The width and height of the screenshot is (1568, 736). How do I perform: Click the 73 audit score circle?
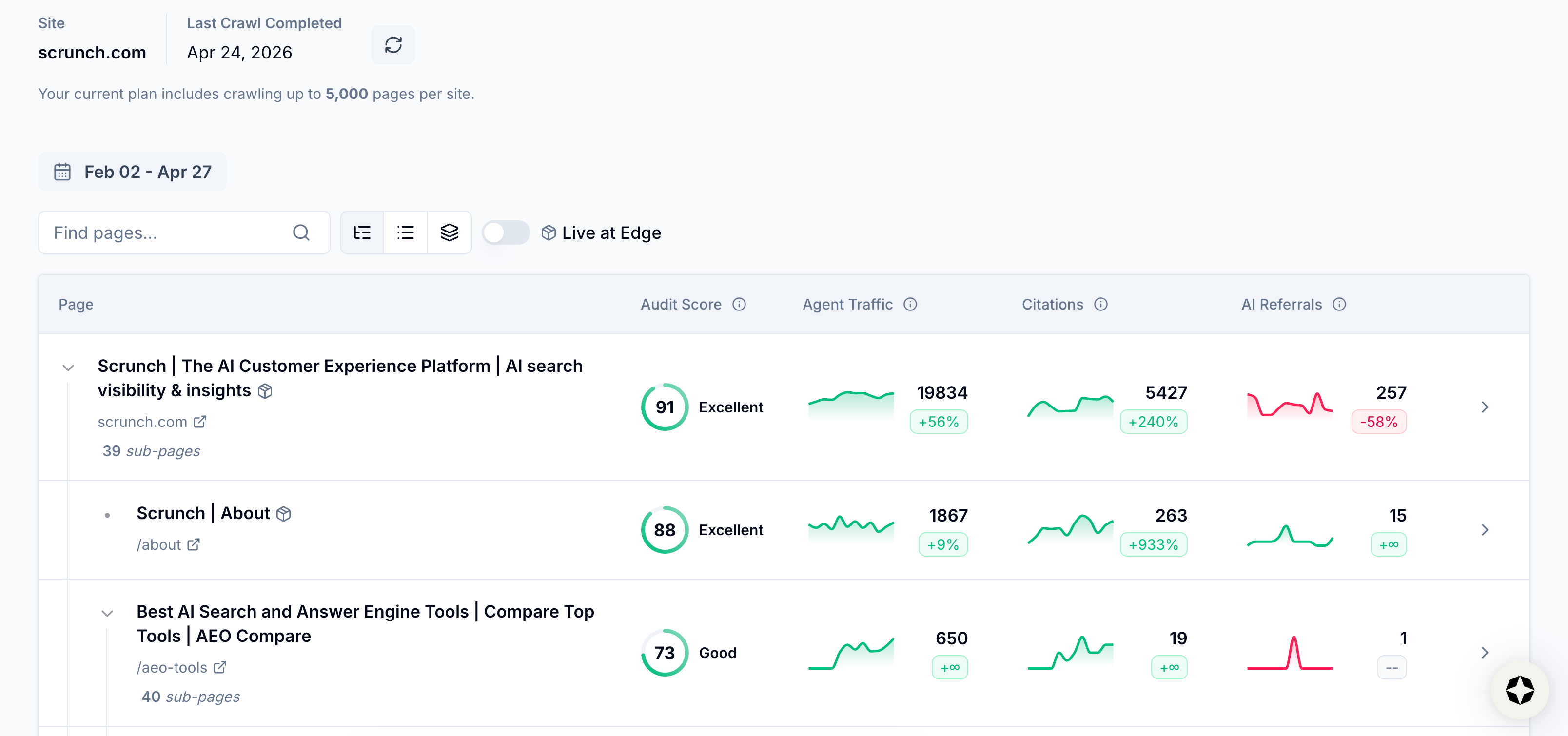tap(665, 653)
